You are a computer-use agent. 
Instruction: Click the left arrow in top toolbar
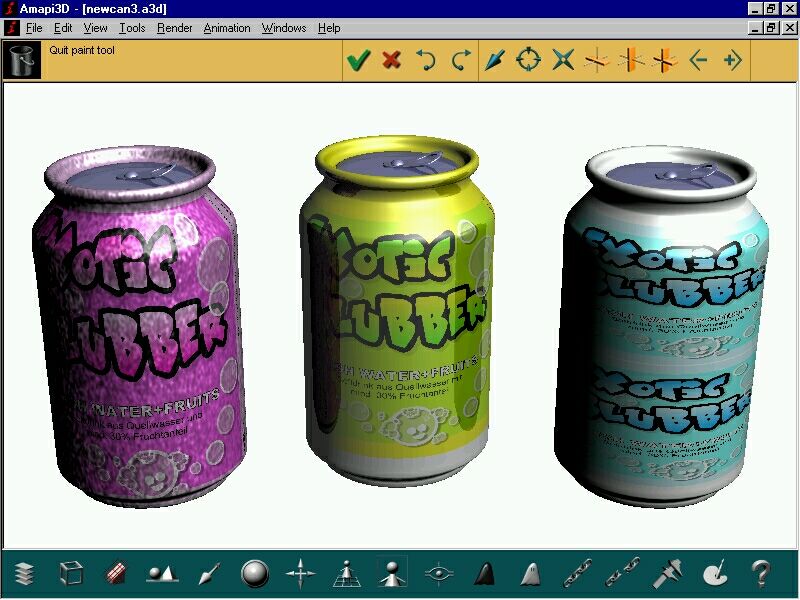point(698,61)
